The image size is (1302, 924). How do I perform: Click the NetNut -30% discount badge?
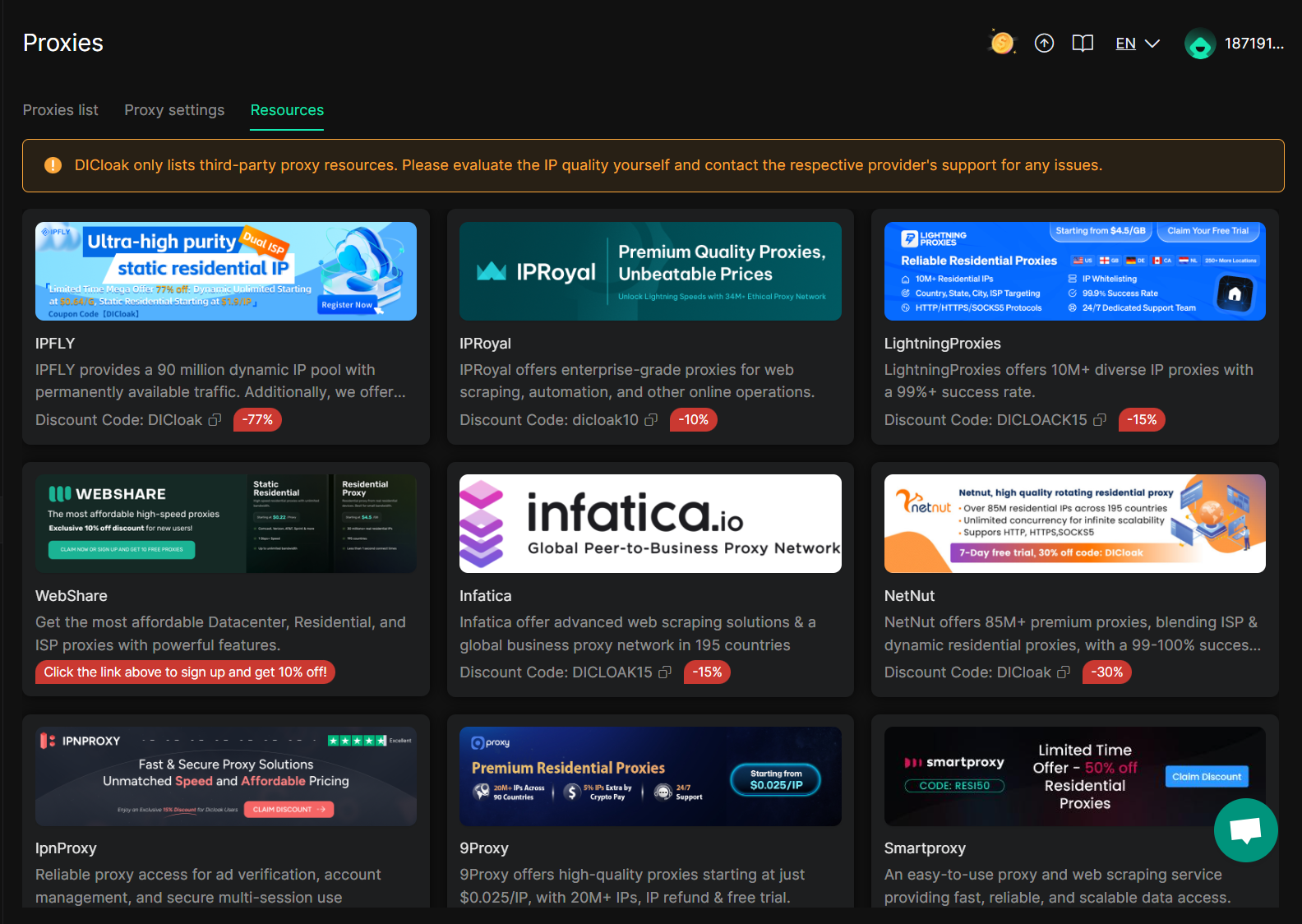[1107, 672]
